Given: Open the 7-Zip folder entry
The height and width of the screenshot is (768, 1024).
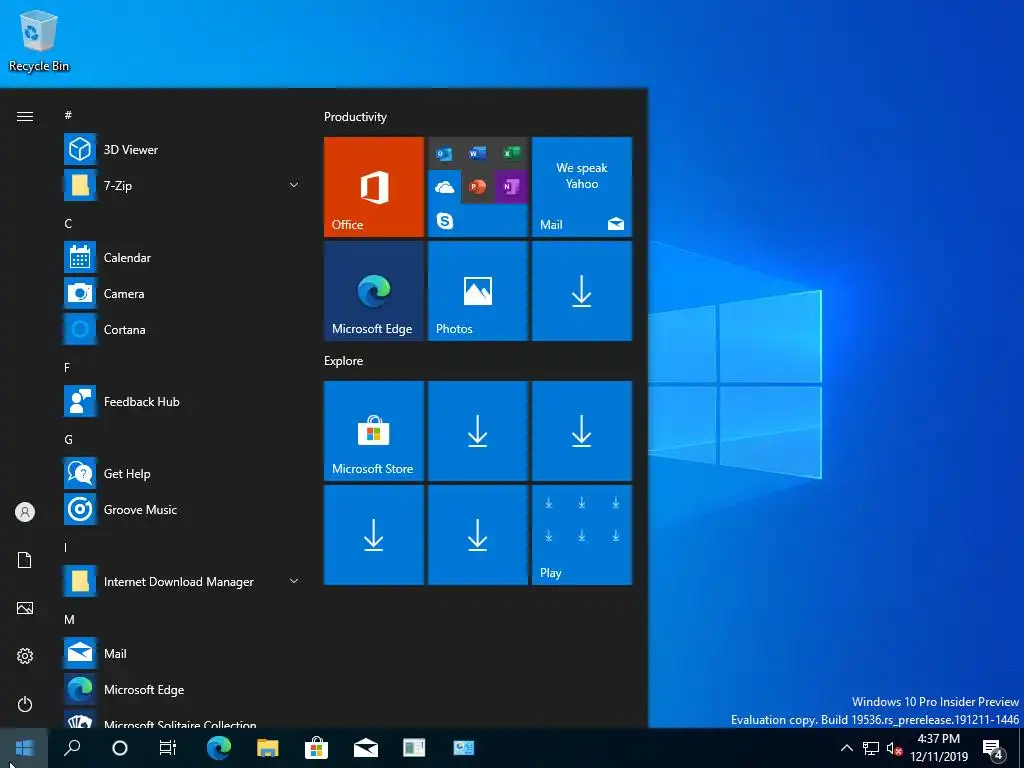Looking at the screenshot, I should tap(183, 185).
